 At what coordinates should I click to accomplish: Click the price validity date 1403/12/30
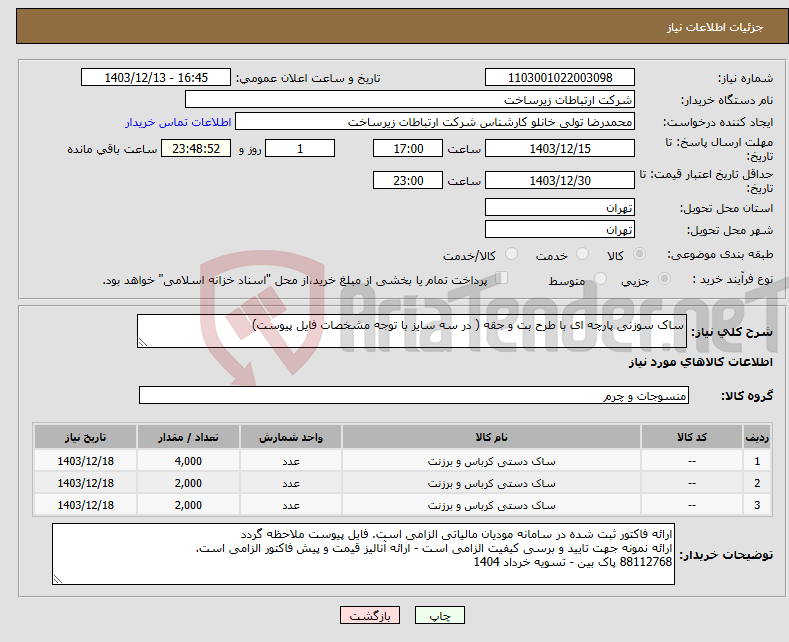pyautogui.click(x=560, y=180)
